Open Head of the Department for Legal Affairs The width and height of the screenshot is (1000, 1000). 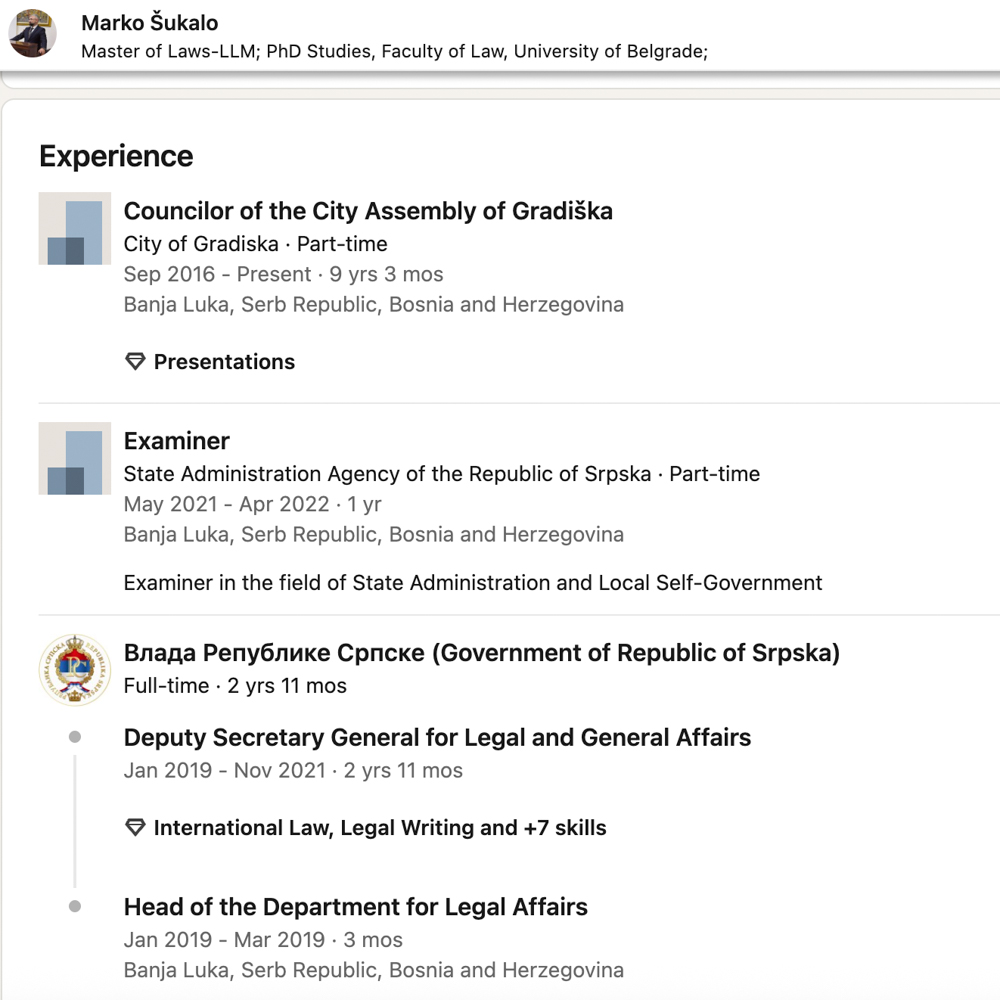point(355,907)
